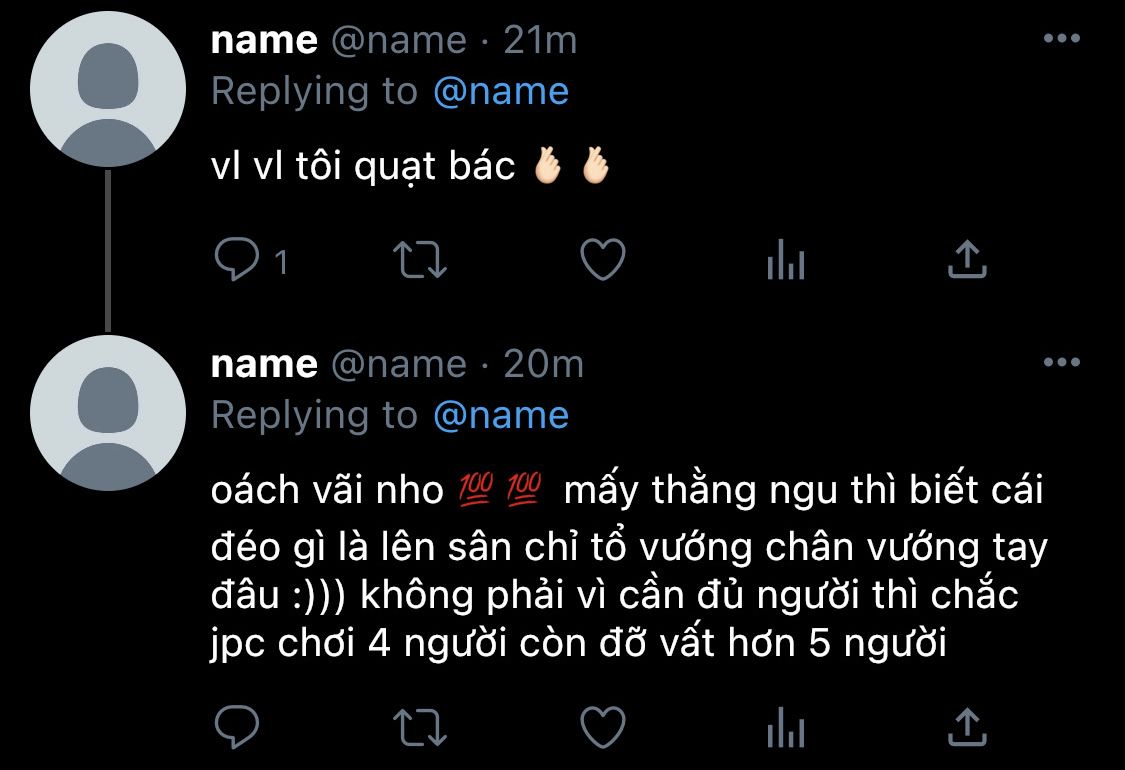Share the 20m tweet
Image resolution: width=1125 pixels, height=770 pixels.
pyautogui.click(x=967, y=727)
